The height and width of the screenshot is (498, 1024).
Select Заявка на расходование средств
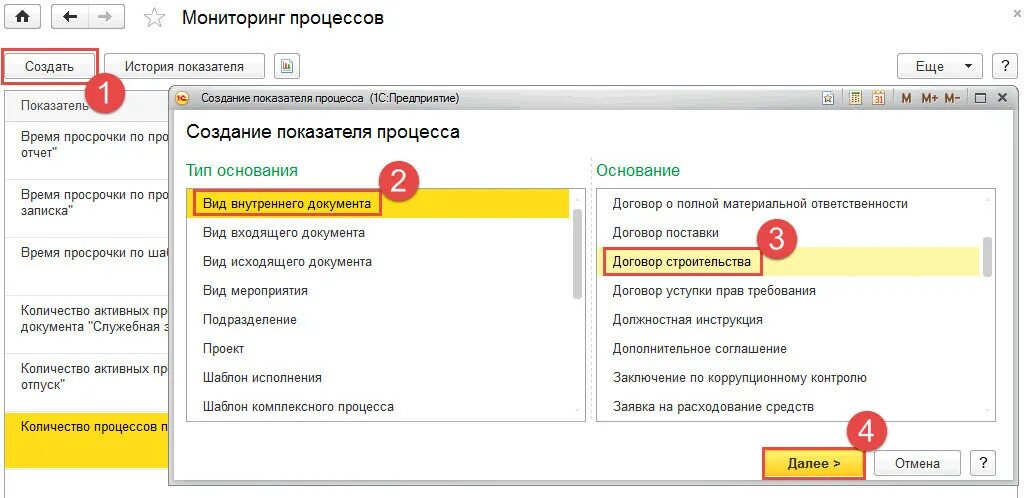[788, 407]
